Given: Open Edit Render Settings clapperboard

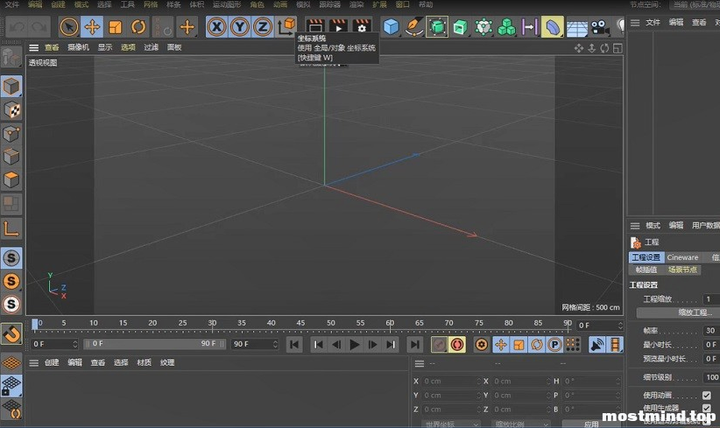Looking at the screenshot, I should click(361, 26).
